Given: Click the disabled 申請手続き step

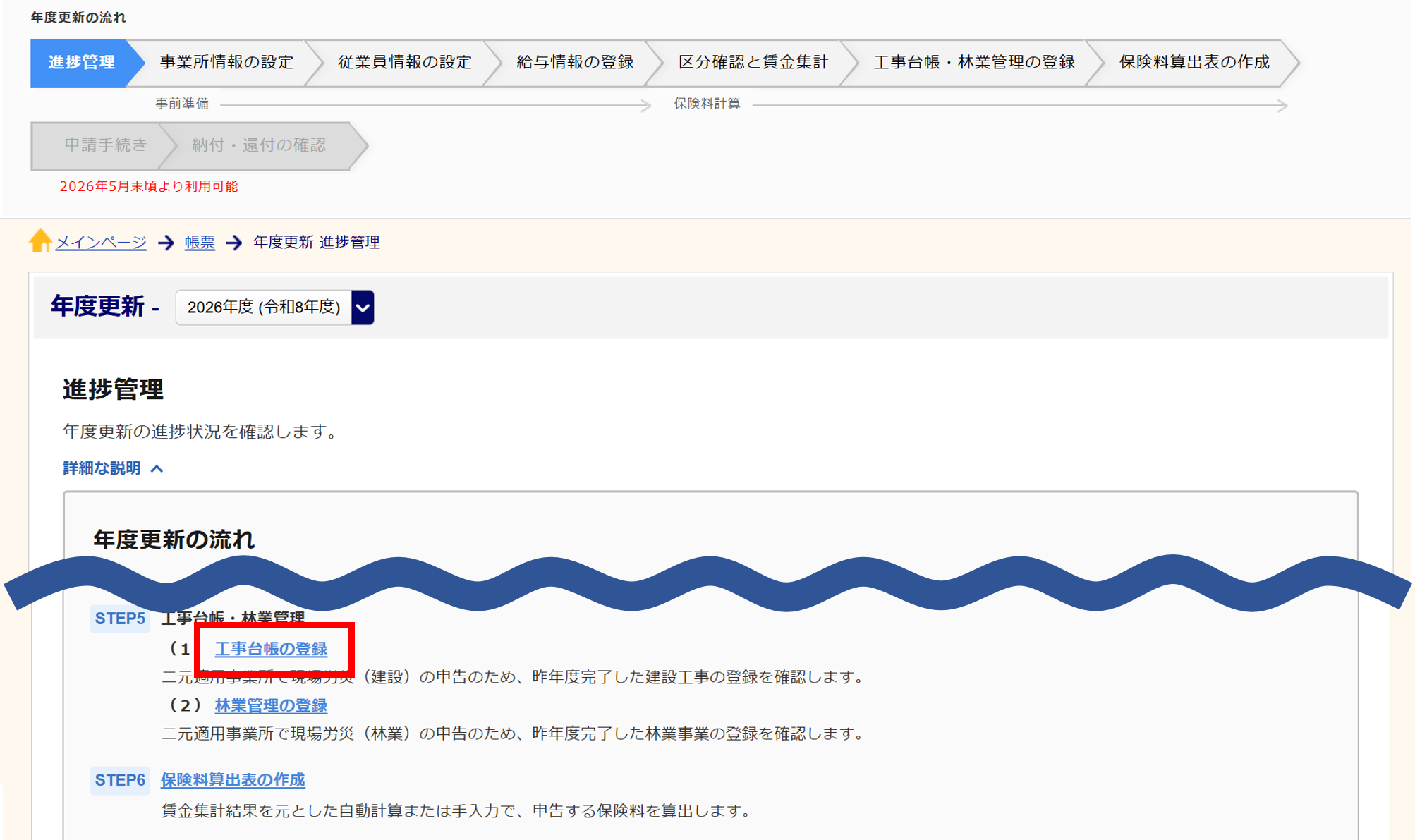Looking at the screenshot, I should (105, 145).
